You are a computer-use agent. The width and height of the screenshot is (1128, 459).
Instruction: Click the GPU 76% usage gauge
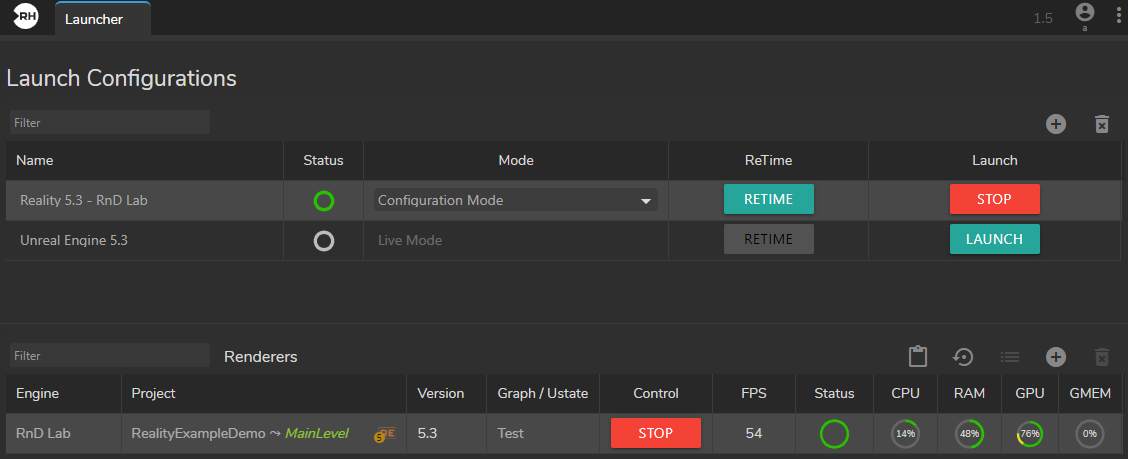coord(1029,434)
